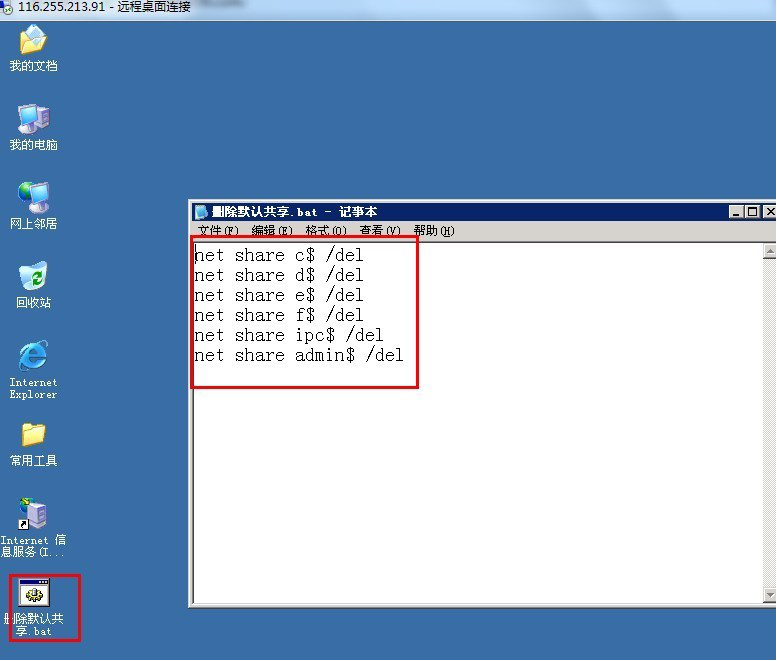777x661 pixels.
Task: Select the 删除默认共享.bat file on desktop
Action: (x=34, y=594)
